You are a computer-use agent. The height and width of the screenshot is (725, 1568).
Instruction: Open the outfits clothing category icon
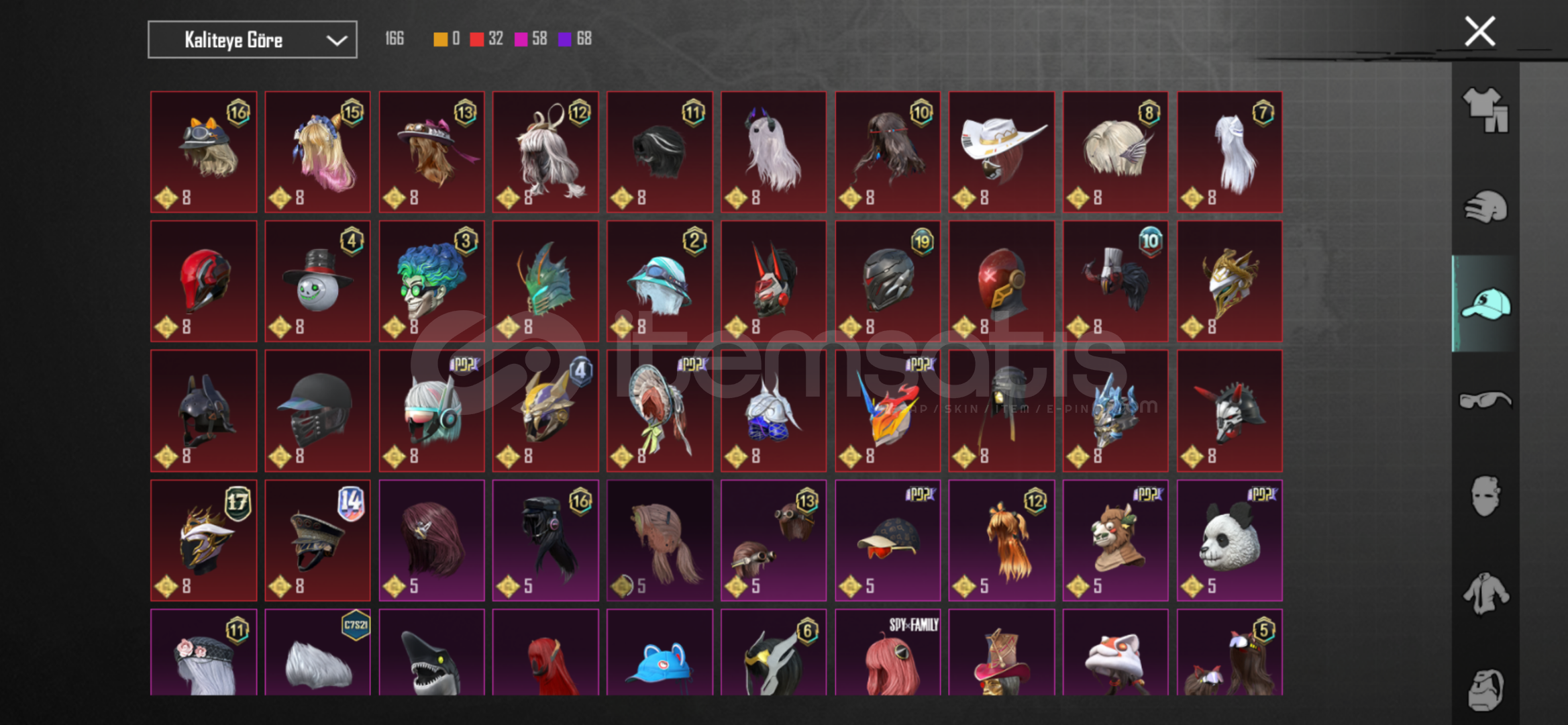point(1485,110)
